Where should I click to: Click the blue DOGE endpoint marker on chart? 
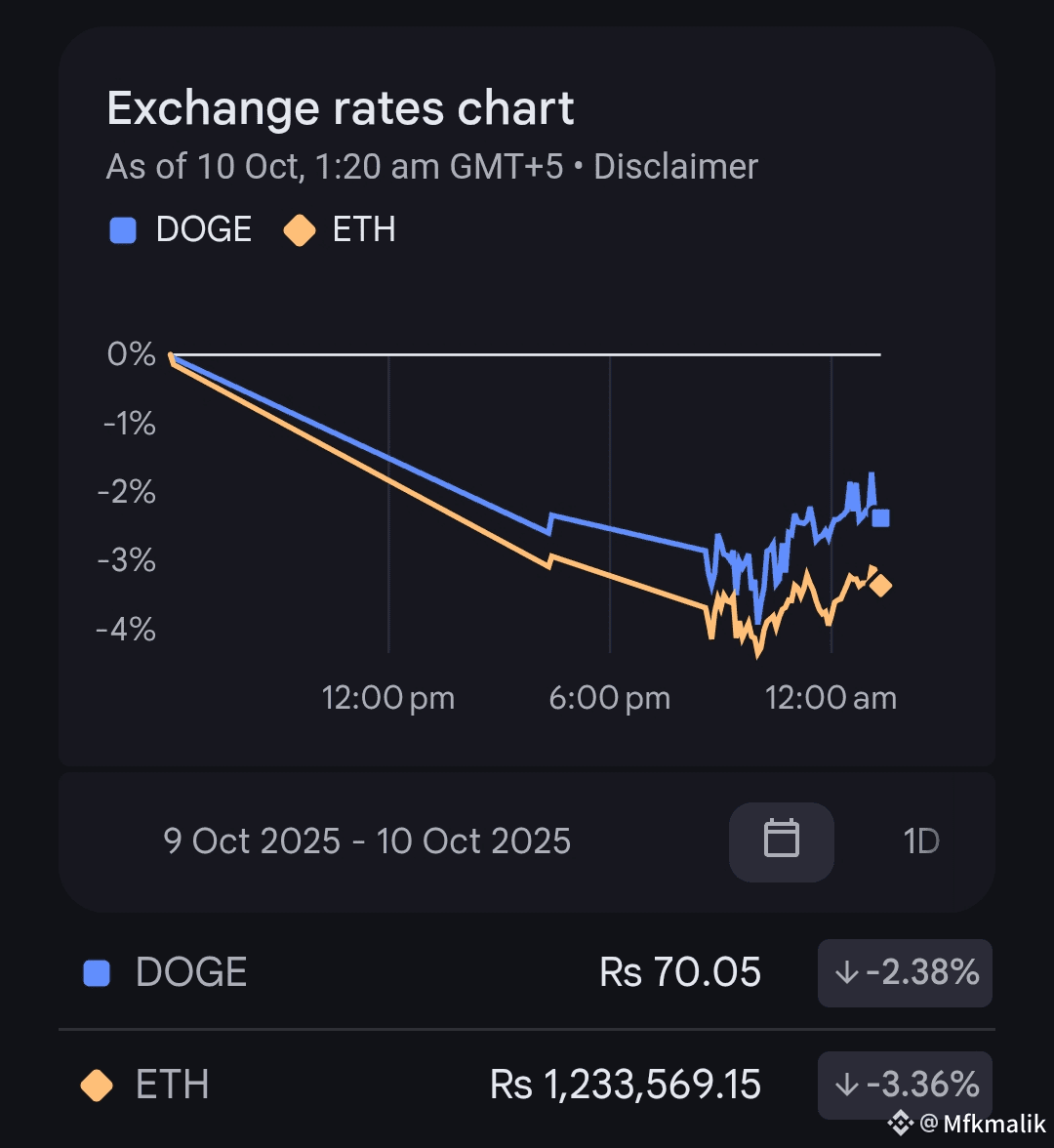(880, 517)
